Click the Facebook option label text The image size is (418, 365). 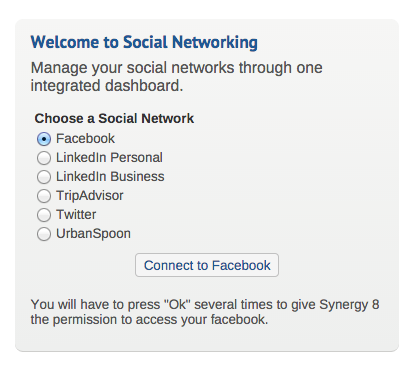pyautogui.click(x=85, y=139)
